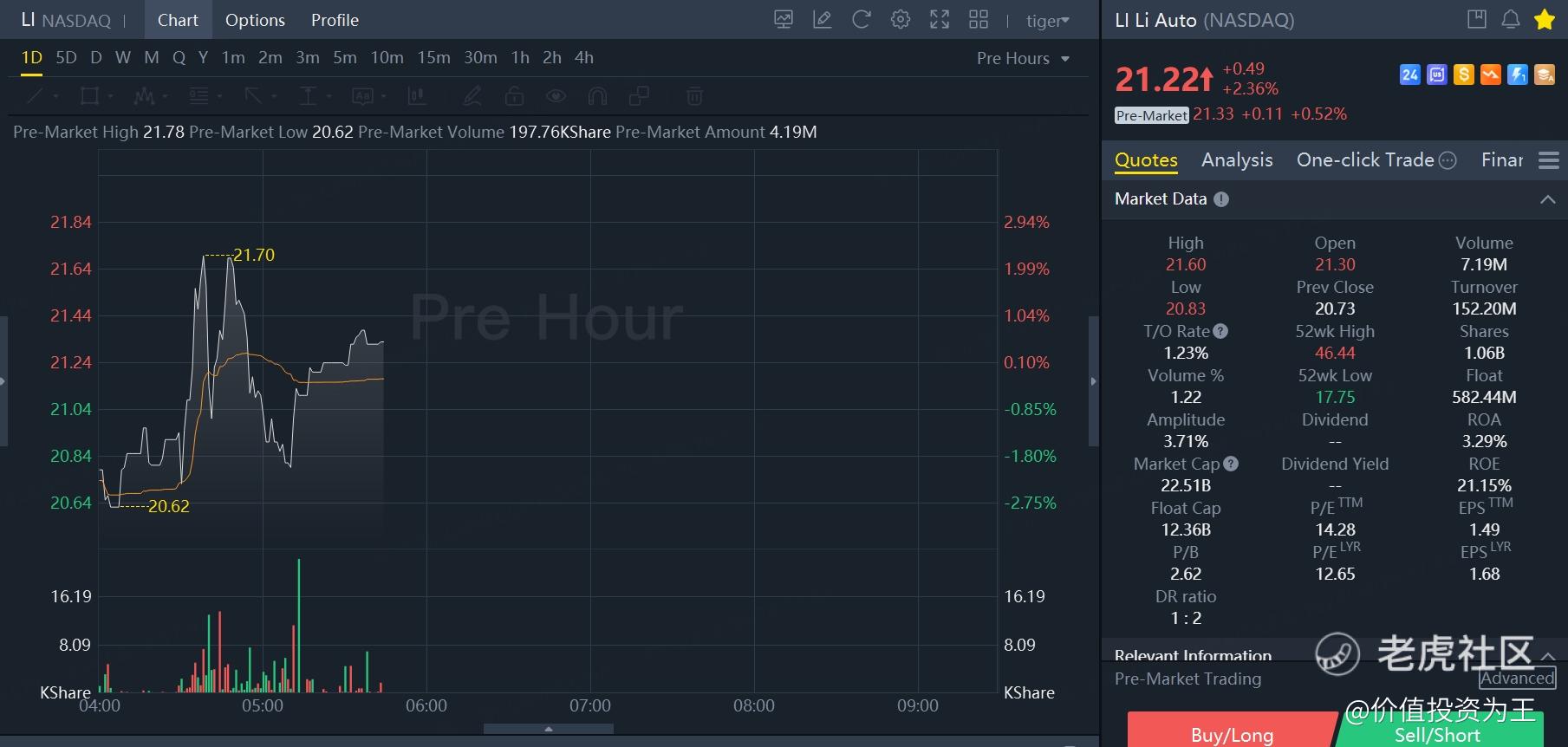The width and height of the screenshot is (1568, 747).
Task: Select the 5D timeframe
Action: pos(66,58)
